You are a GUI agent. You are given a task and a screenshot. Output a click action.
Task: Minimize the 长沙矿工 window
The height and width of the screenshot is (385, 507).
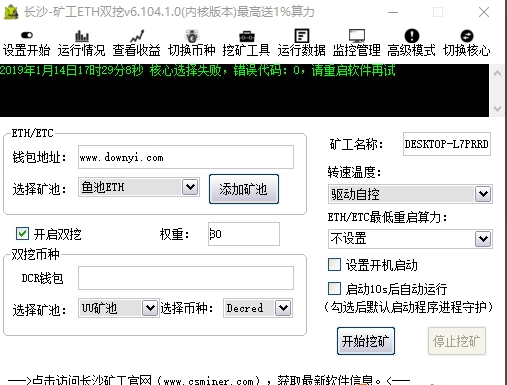(393, 12)
